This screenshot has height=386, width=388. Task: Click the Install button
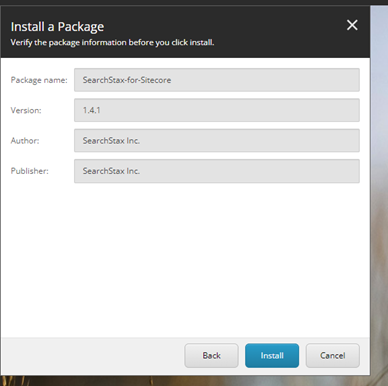click(272, 356)
